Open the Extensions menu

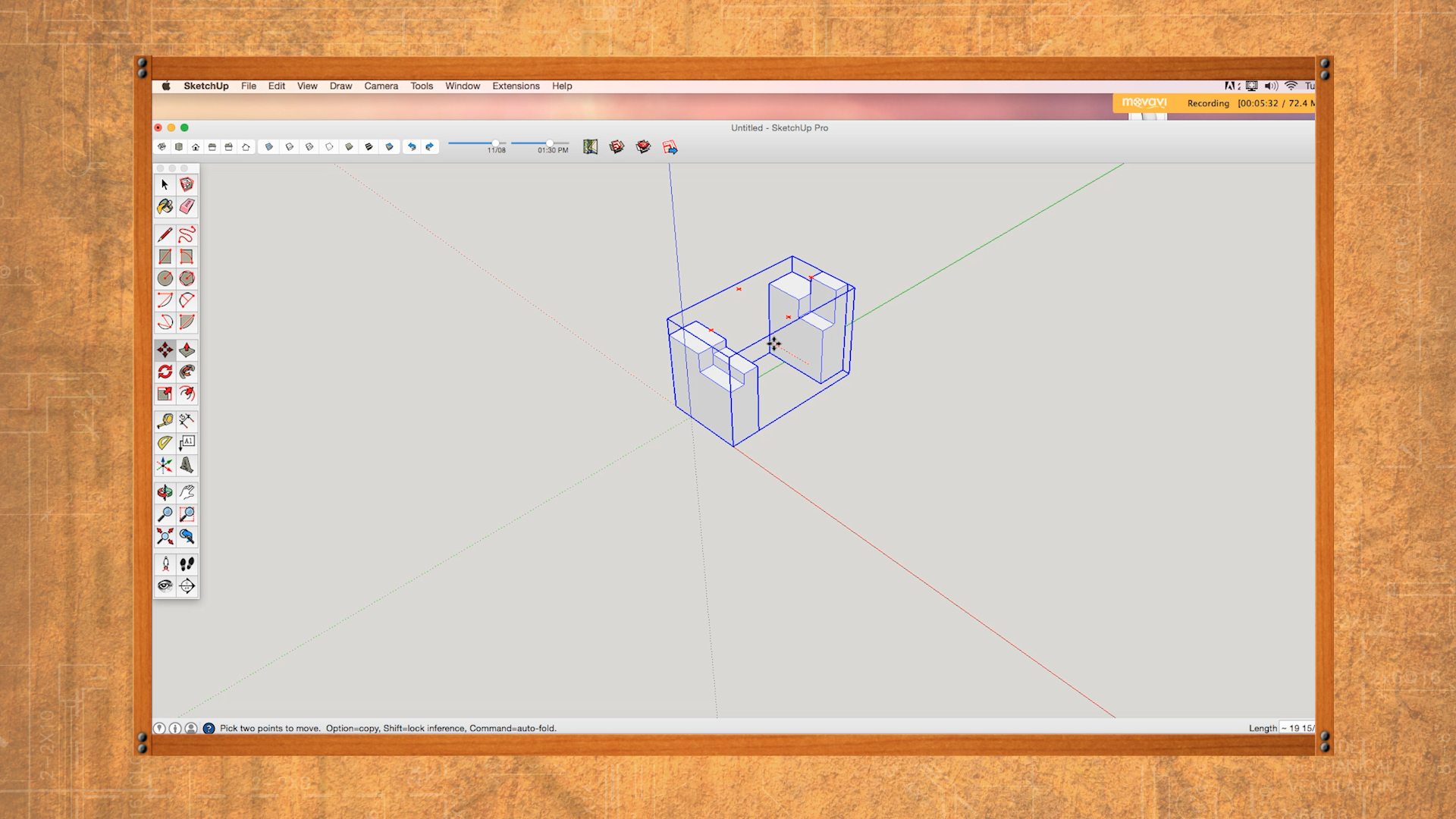click(516, 86)
